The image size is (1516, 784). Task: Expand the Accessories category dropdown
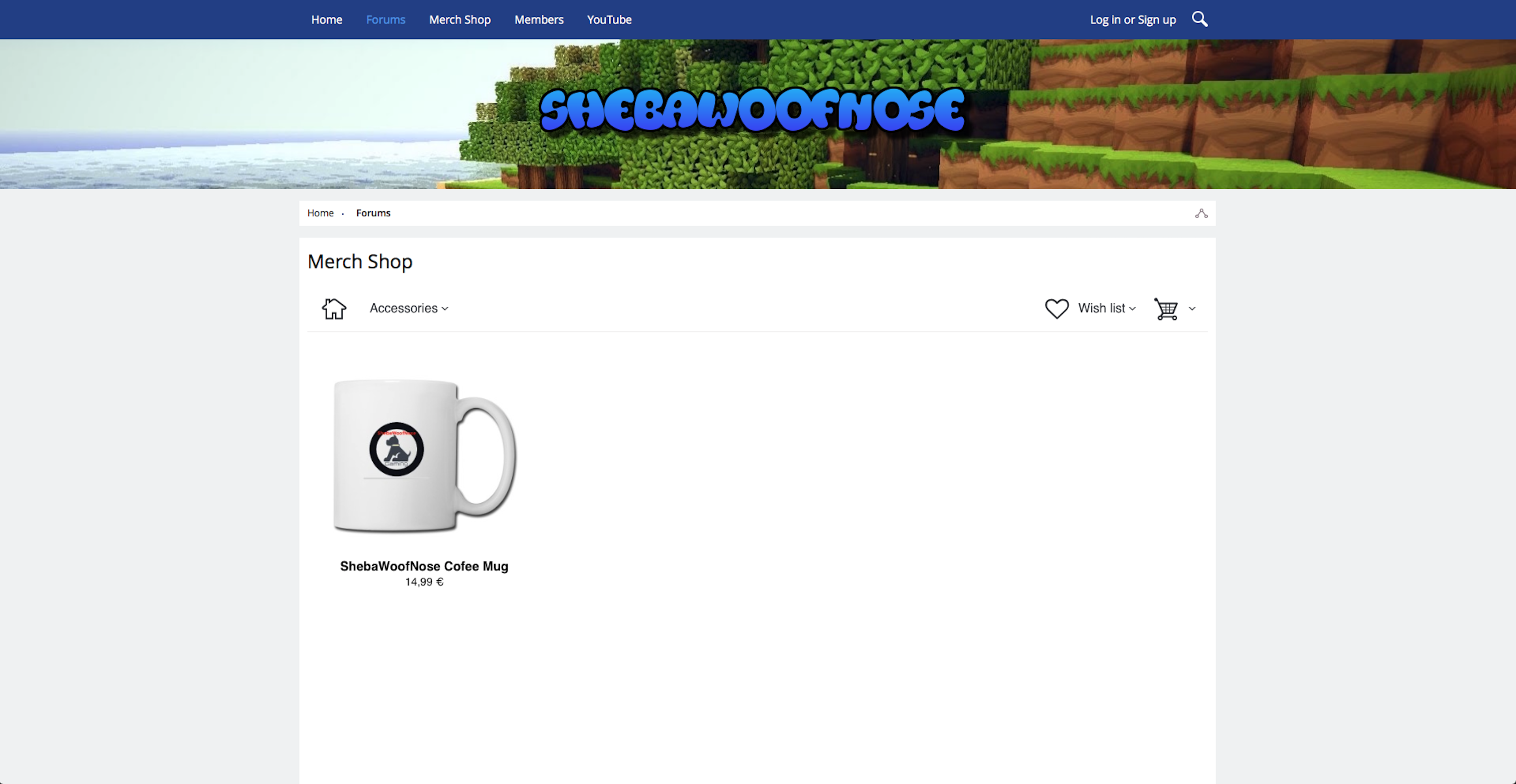409,308
